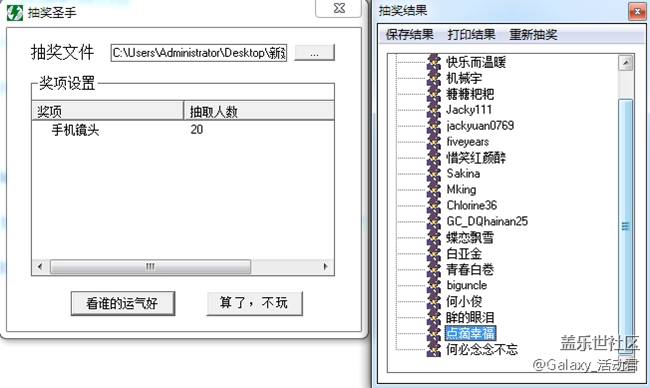Click user icon beside 点滴幸福

pos(434,333)
